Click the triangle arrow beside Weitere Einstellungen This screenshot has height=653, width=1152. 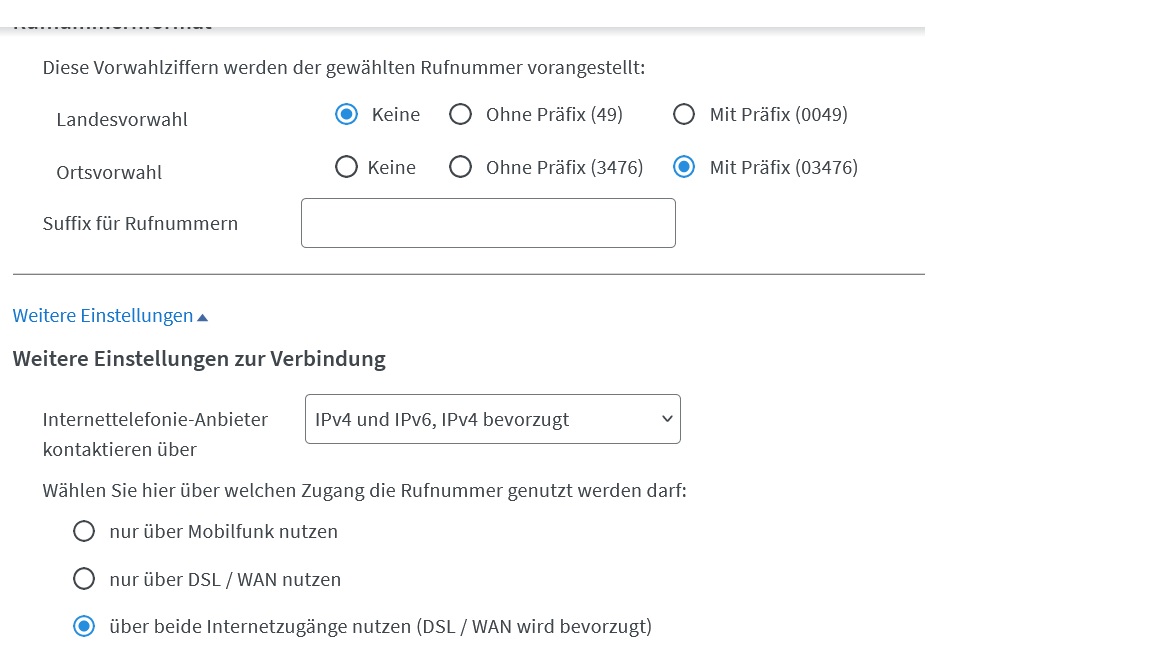coord(203,317)
